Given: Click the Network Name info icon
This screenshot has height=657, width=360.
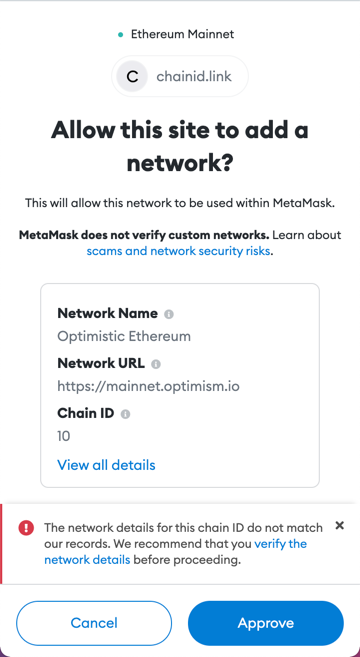Looking at the screenshot, I should [x=168, y=314].
